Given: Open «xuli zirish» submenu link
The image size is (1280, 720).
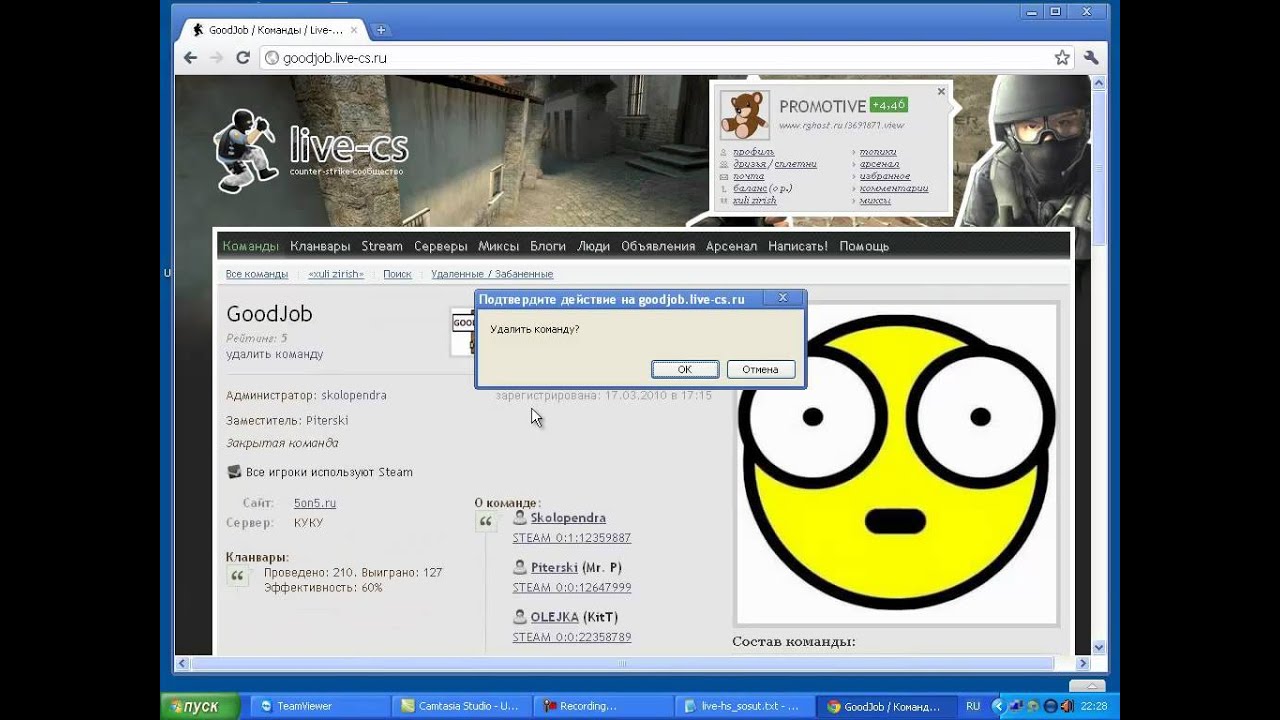Looking at the screenshot, I should [336, 274].
